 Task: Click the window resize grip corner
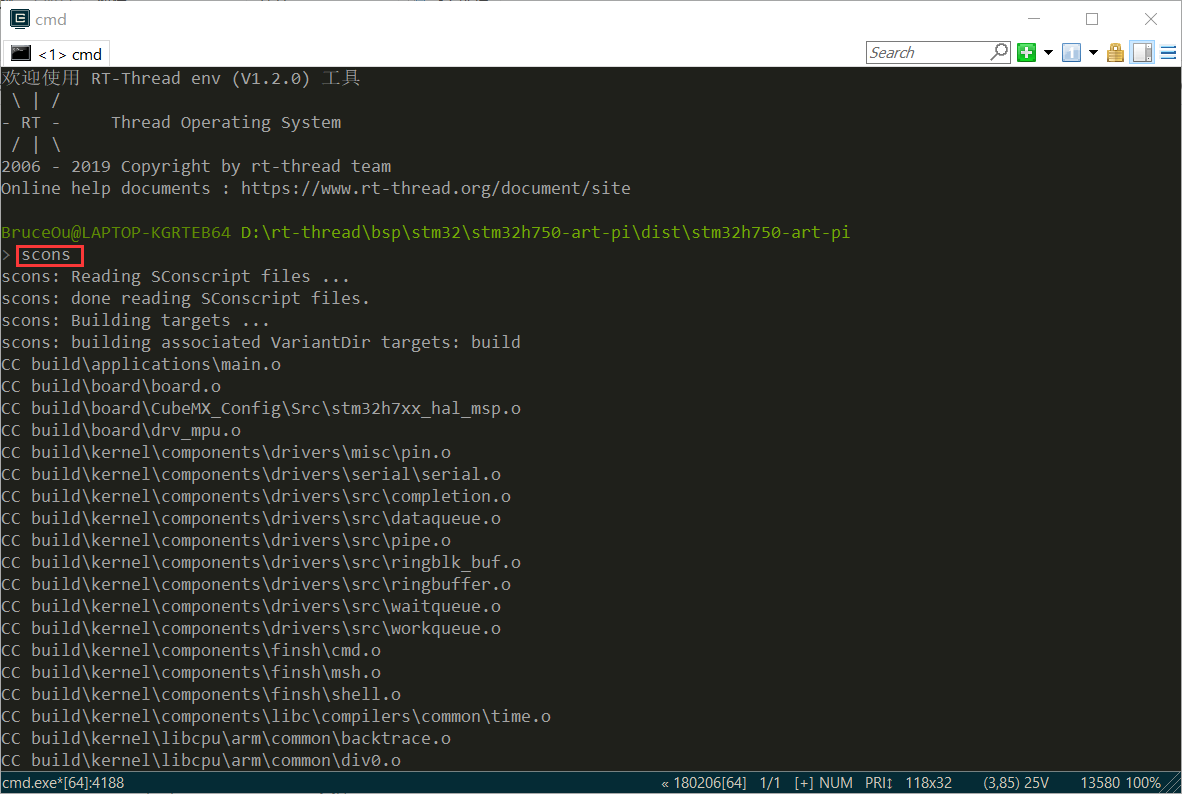click(1173, 783)
